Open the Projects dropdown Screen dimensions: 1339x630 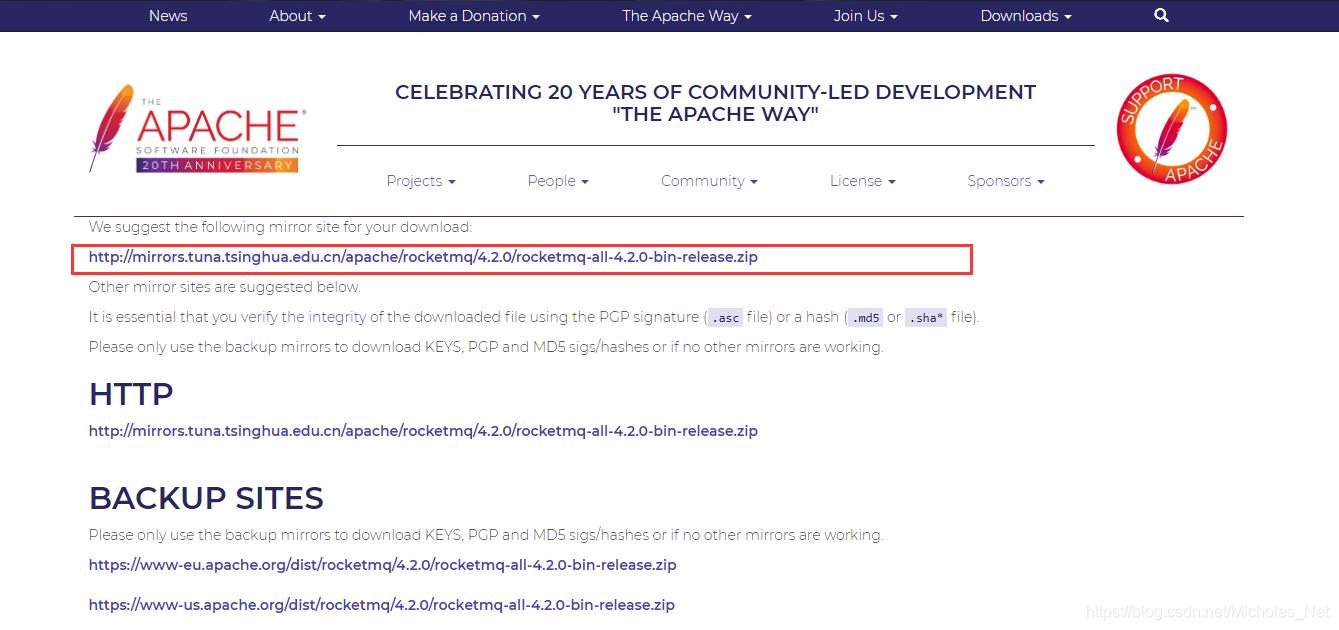click(421, 181)
